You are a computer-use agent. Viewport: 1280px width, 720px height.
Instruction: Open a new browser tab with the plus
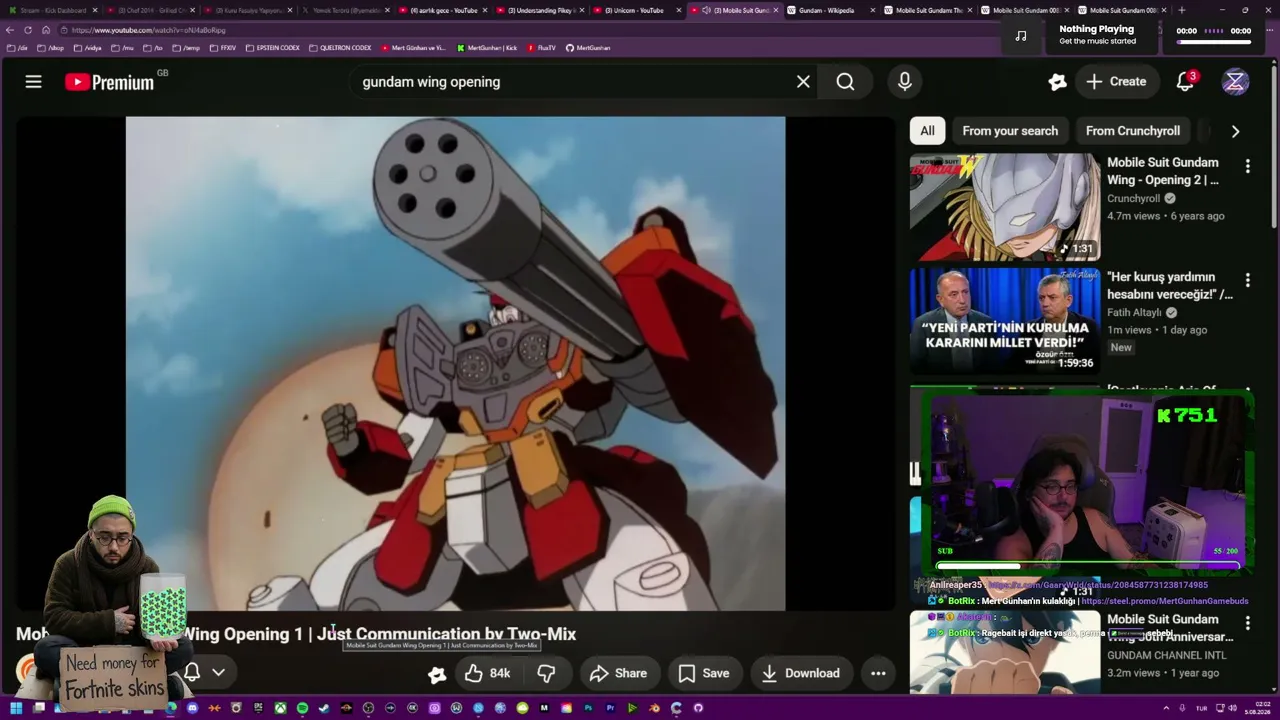click(x=1182, y=10)
